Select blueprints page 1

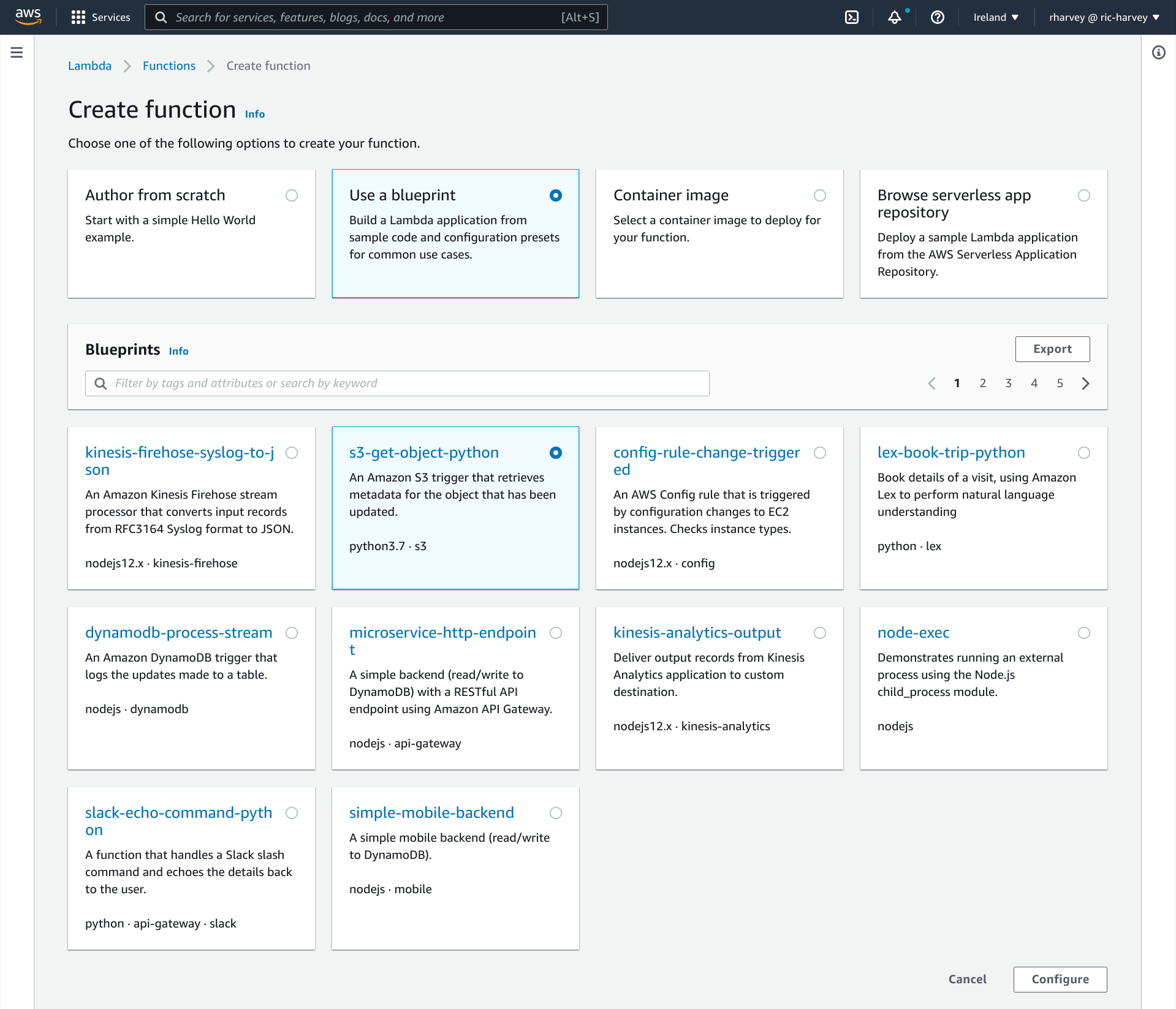pos(957,384)
